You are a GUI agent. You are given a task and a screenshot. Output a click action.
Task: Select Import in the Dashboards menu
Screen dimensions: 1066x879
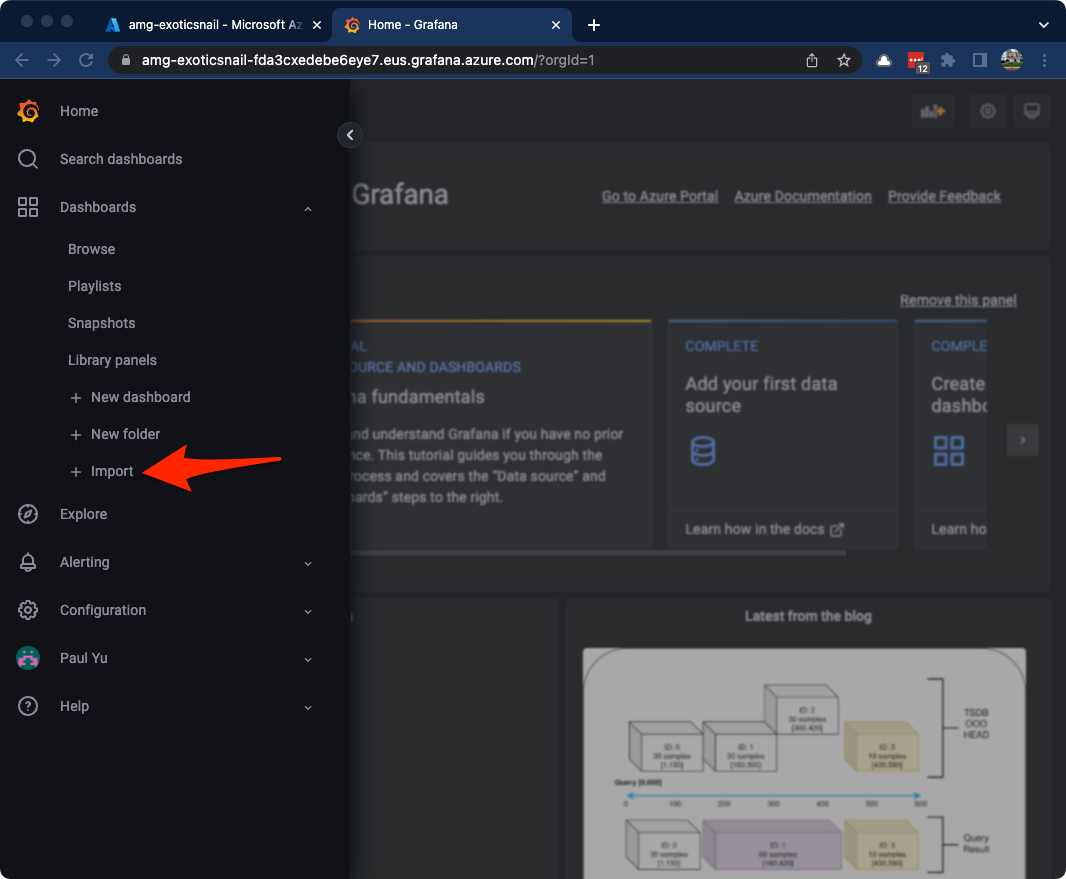111,471
